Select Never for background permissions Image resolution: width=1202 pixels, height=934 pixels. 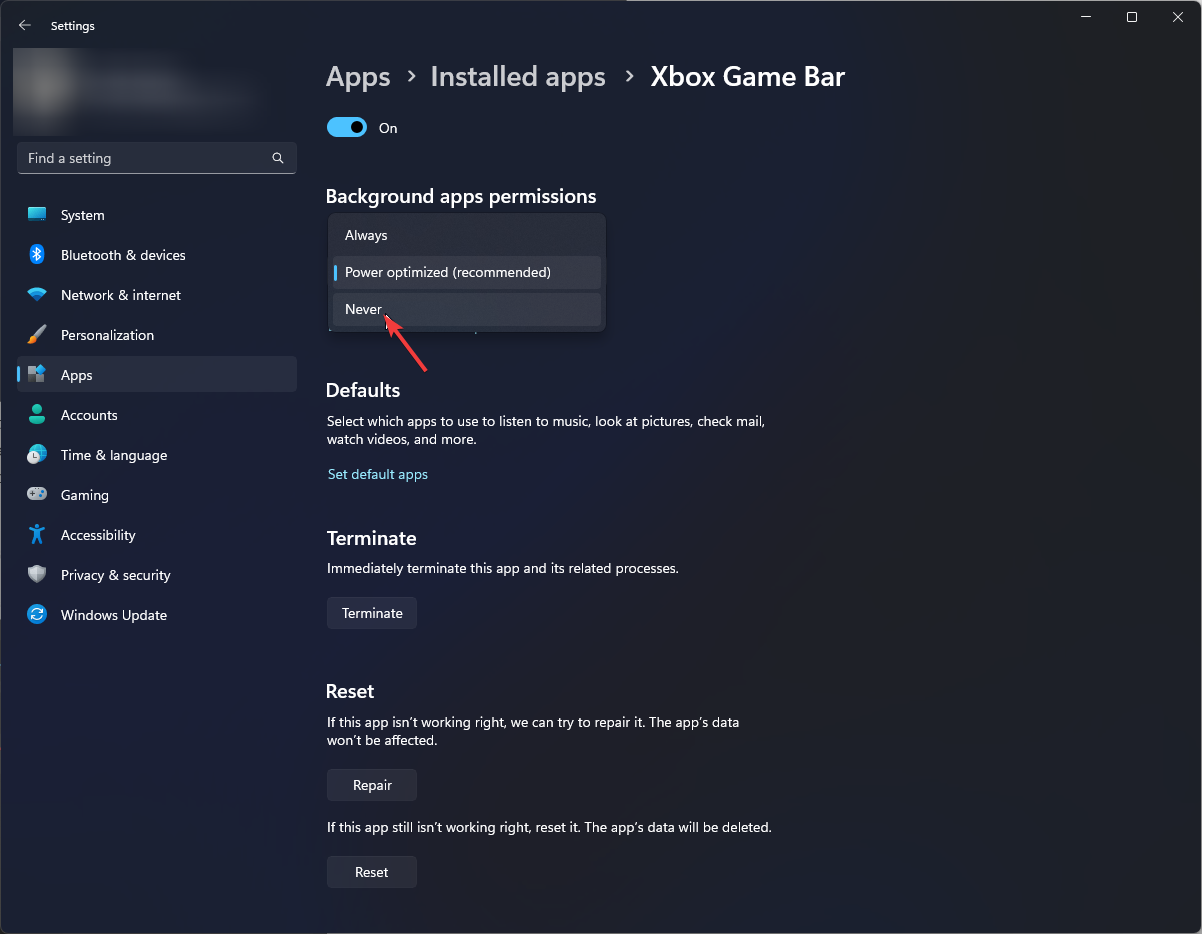pos(466,309)
